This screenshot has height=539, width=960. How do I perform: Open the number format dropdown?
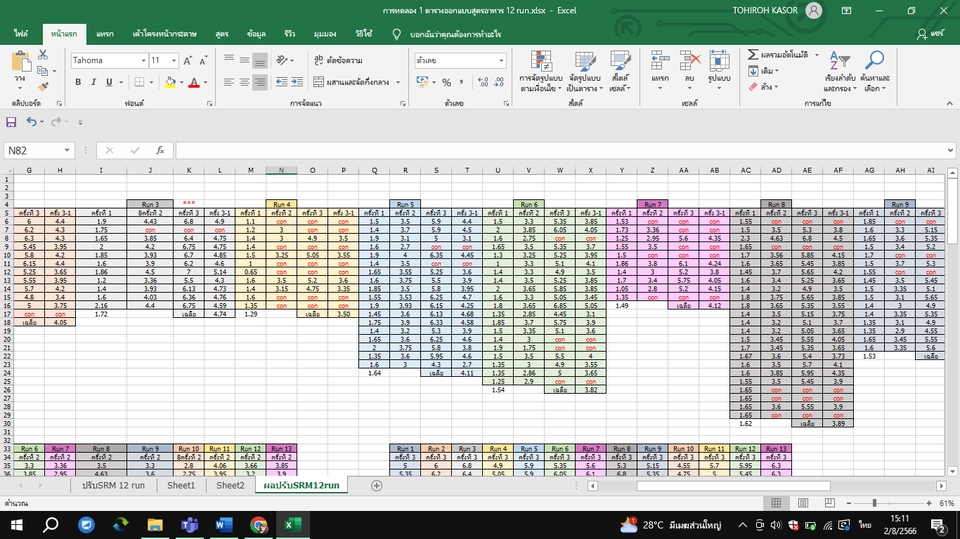[501, 61]
